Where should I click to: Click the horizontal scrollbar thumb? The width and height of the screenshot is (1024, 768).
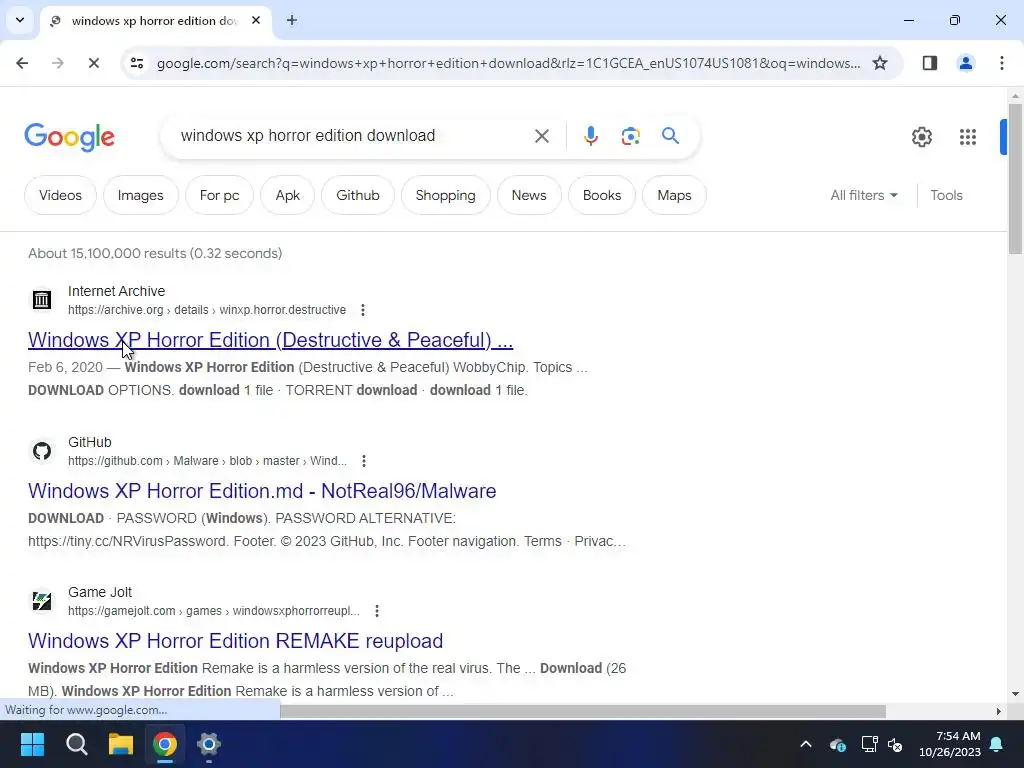(583, 711)
